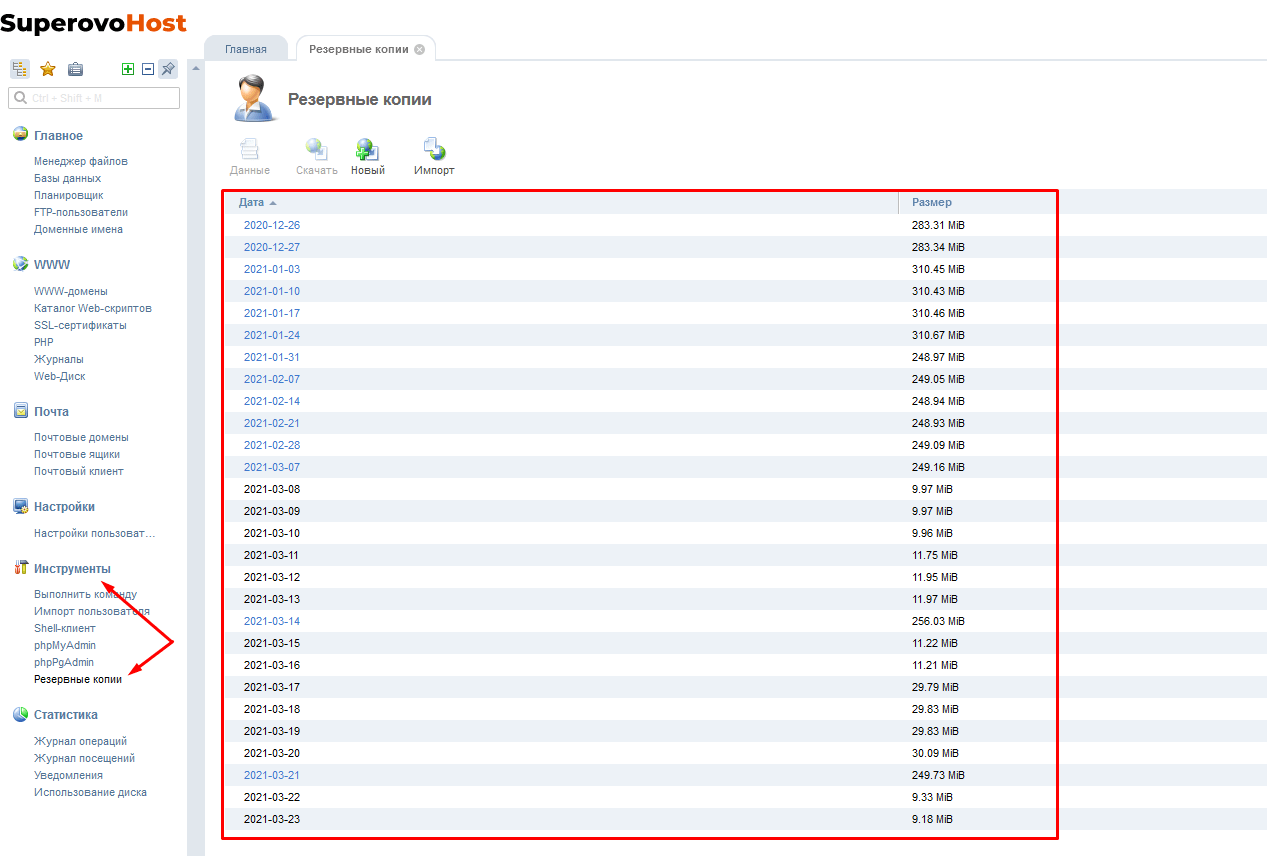Select the Резервные копии tab
Image resolution: width=1267 pixels, height=856 pixels.
point(359,49)
